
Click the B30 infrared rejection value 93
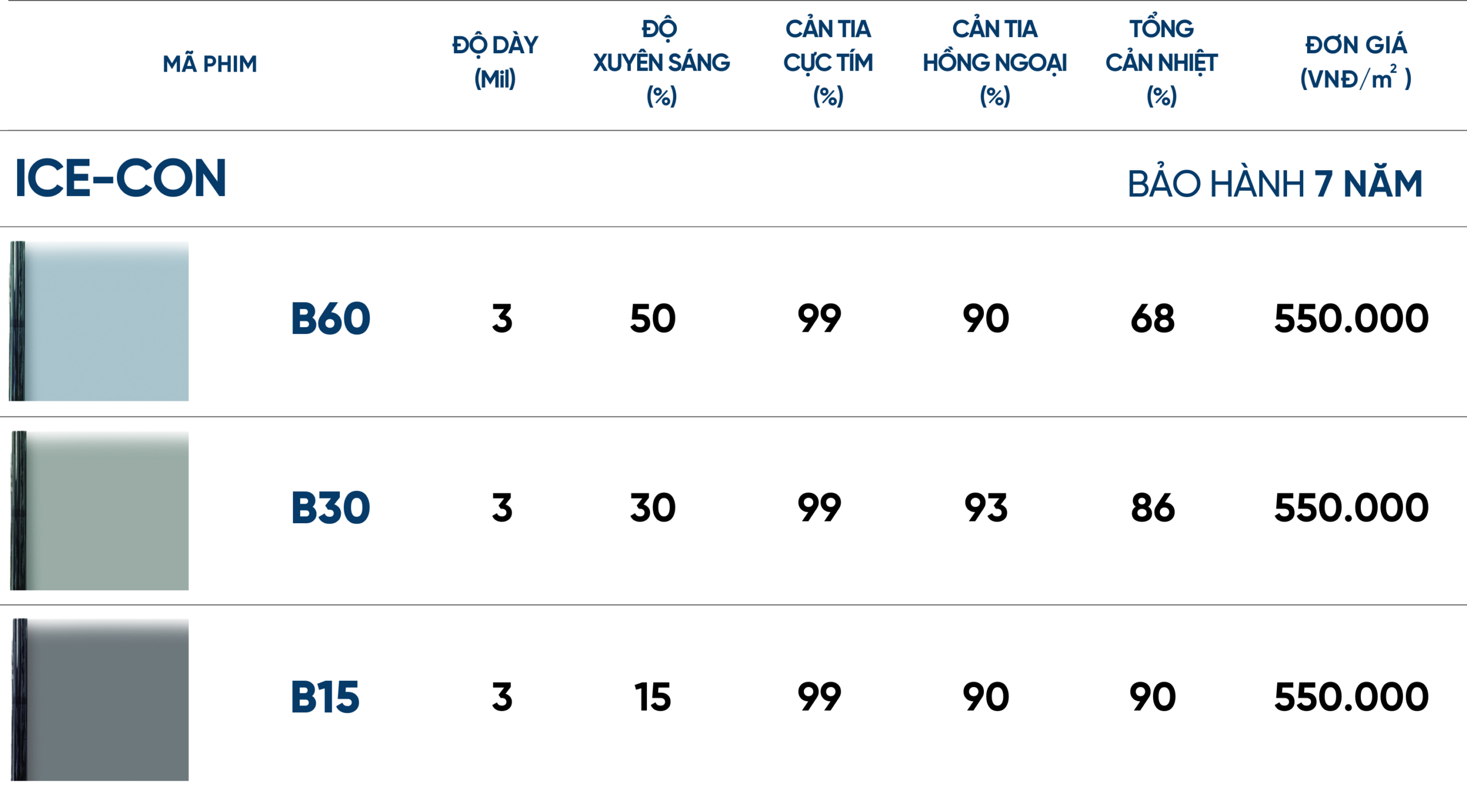click(986, 508)
